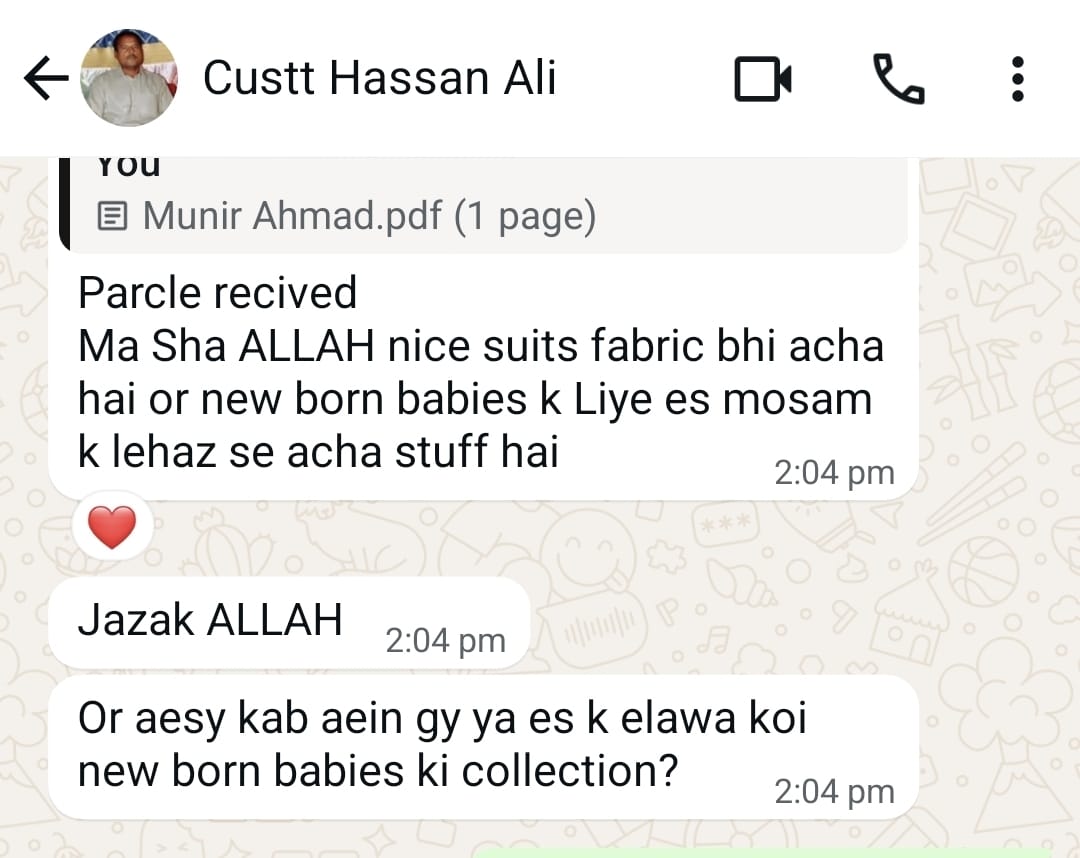The width and height of the screenshot is (1080, 858).
Task: Start a voice call with the phone icon
Action: click(898, 79)
